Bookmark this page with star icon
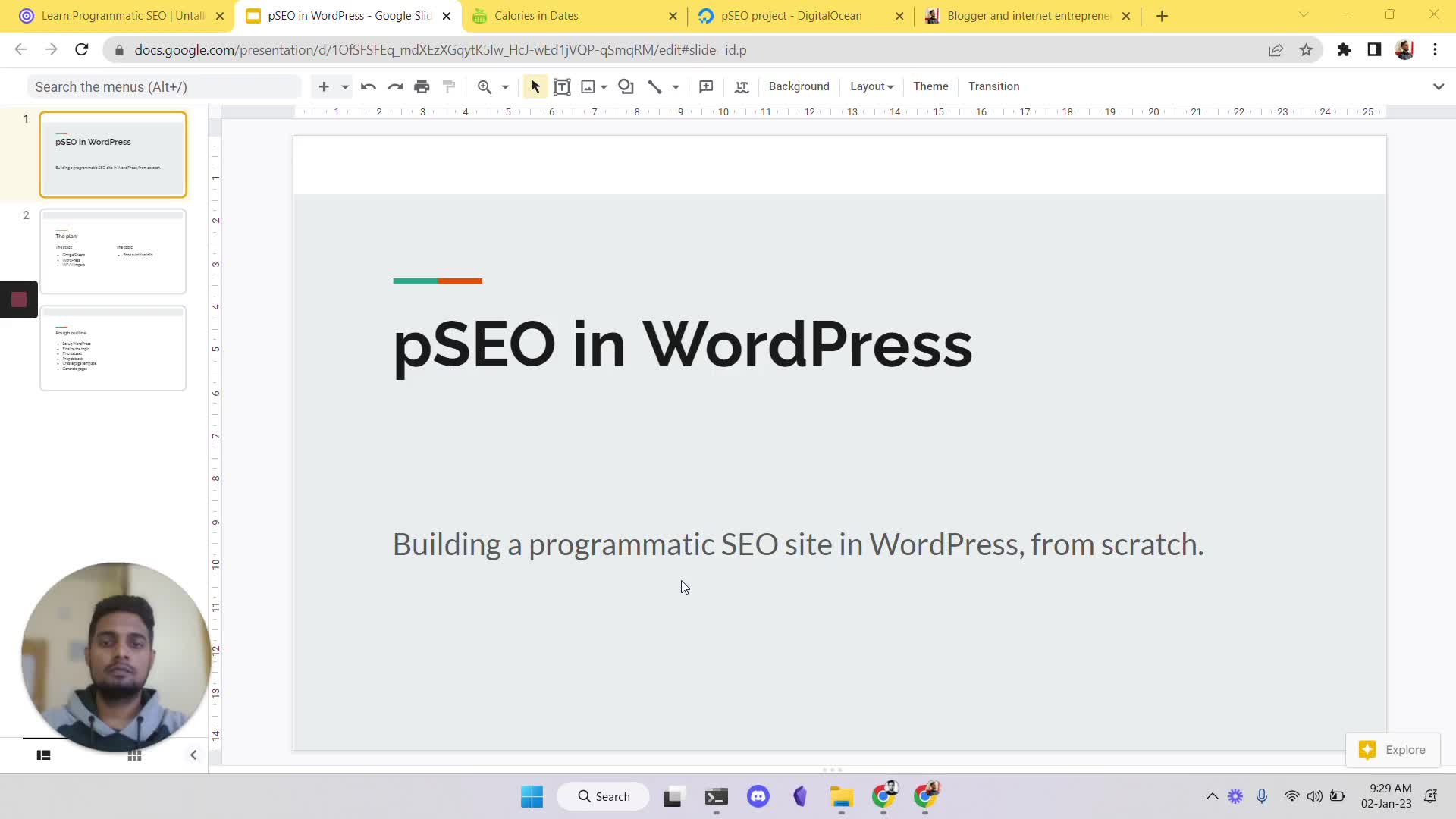The image size is (1456, 819). pos(1306,49)
